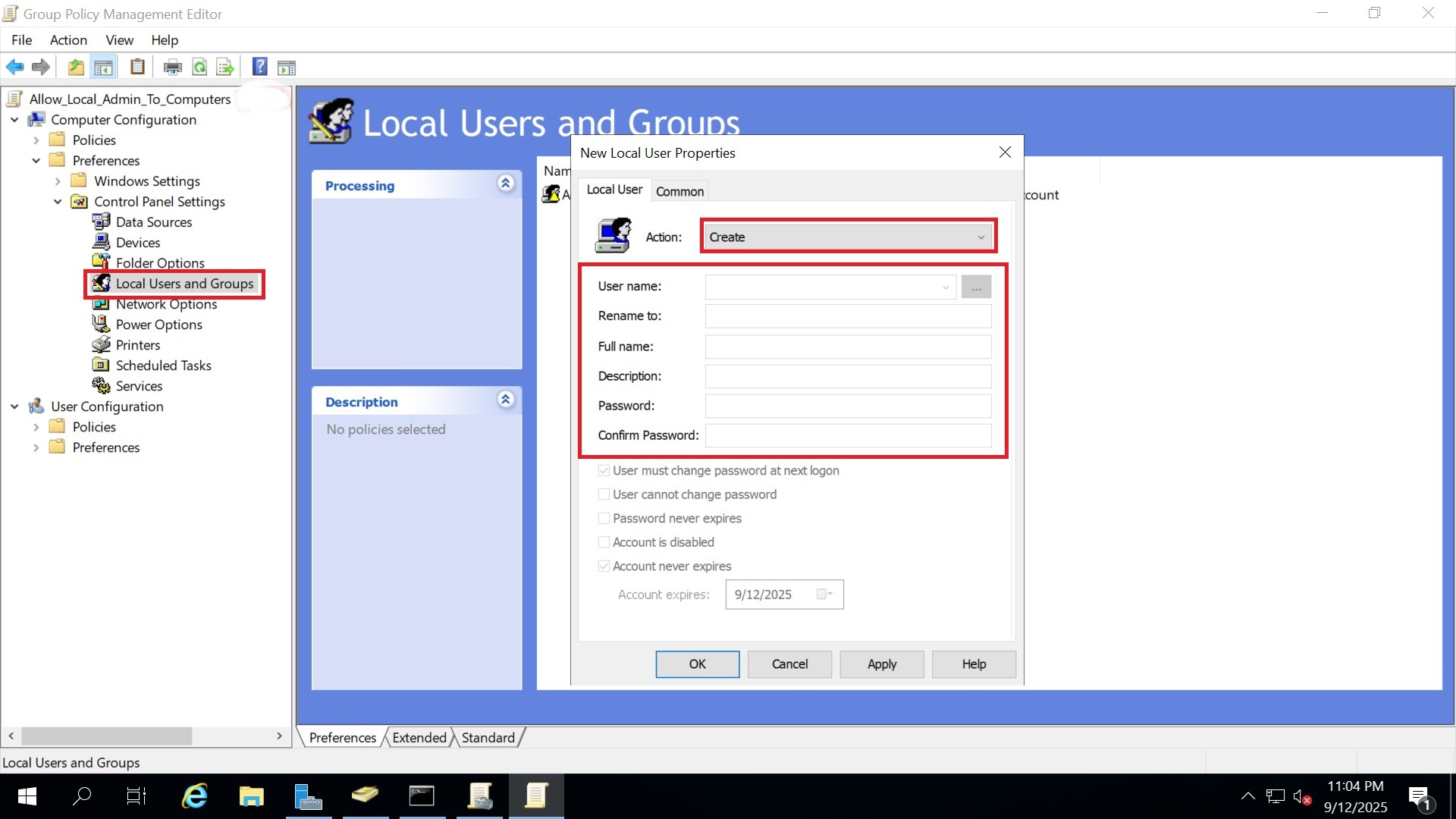Check the Password never expires option
This screenshot has width=1456, height=819.
604,518
